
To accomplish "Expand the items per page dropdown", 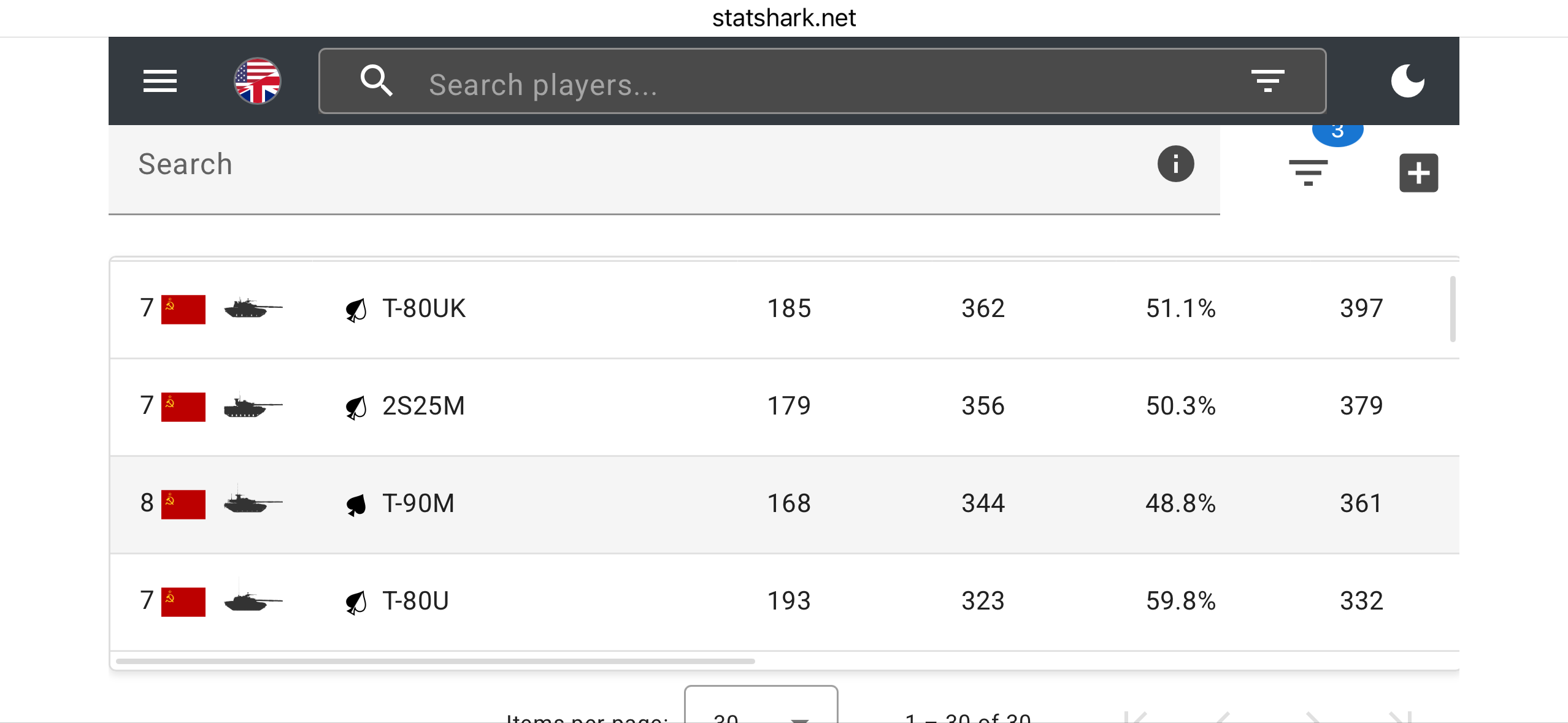I will coord(761,711).
